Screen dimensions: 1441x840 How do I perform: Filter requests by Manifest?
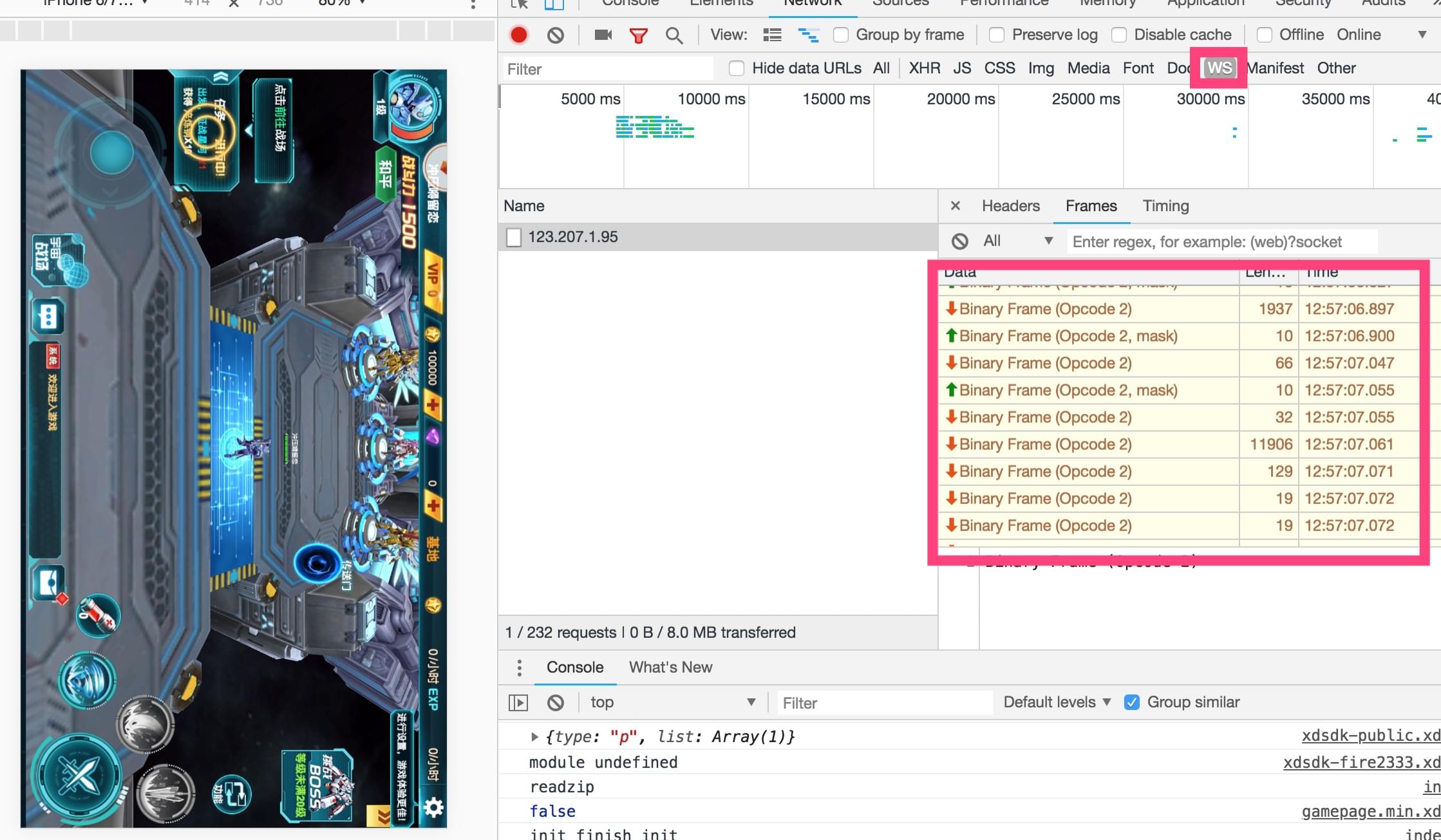click(x=1276, y=68)
